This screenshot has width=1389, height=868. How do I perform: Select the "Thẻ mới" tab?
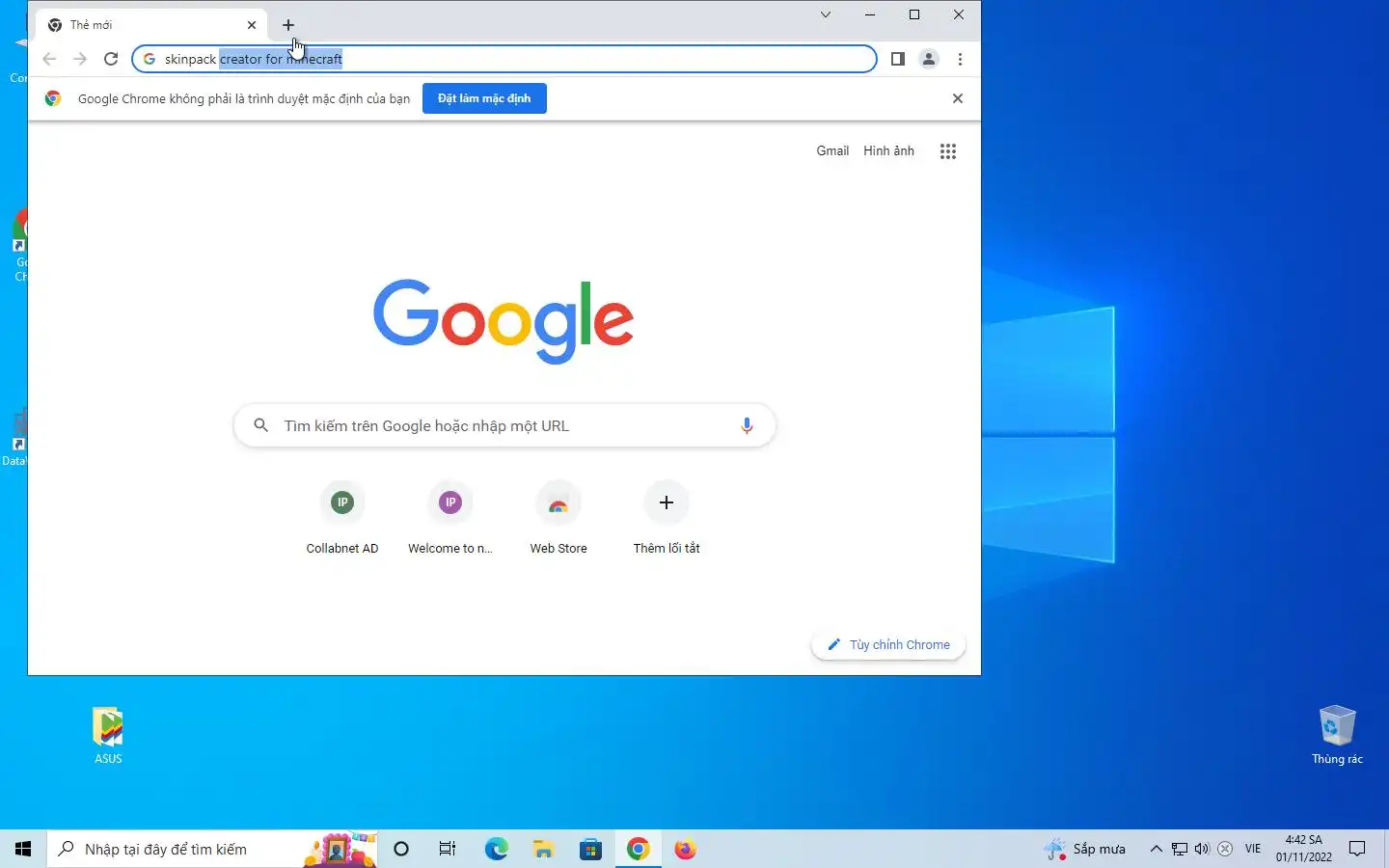(152, 25)
